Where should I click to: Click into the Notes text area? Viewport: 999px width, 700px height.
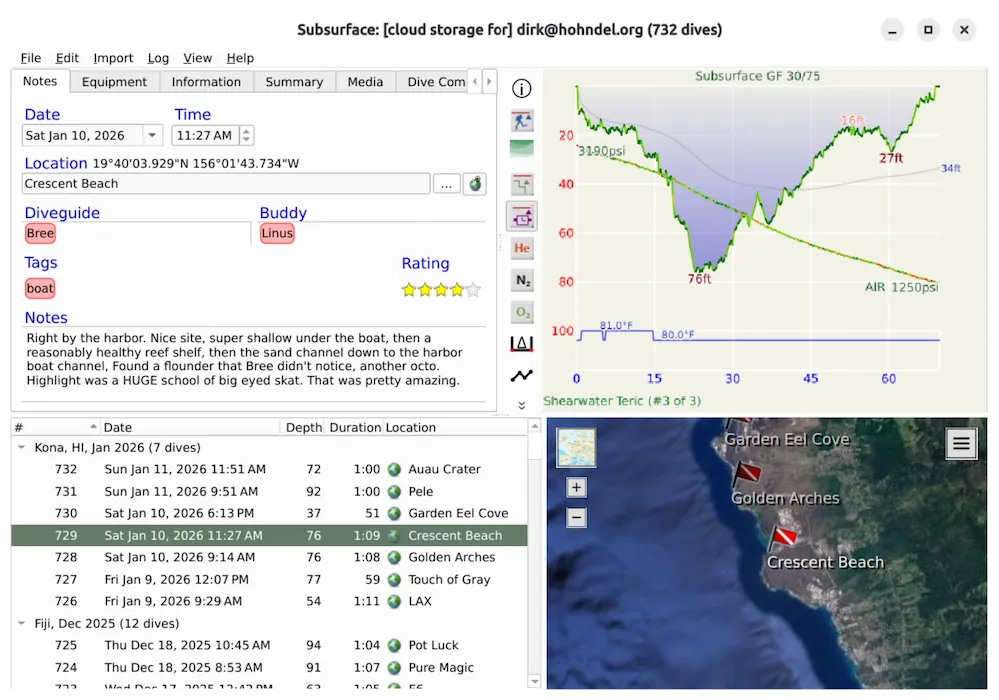[x=254, y=364]
